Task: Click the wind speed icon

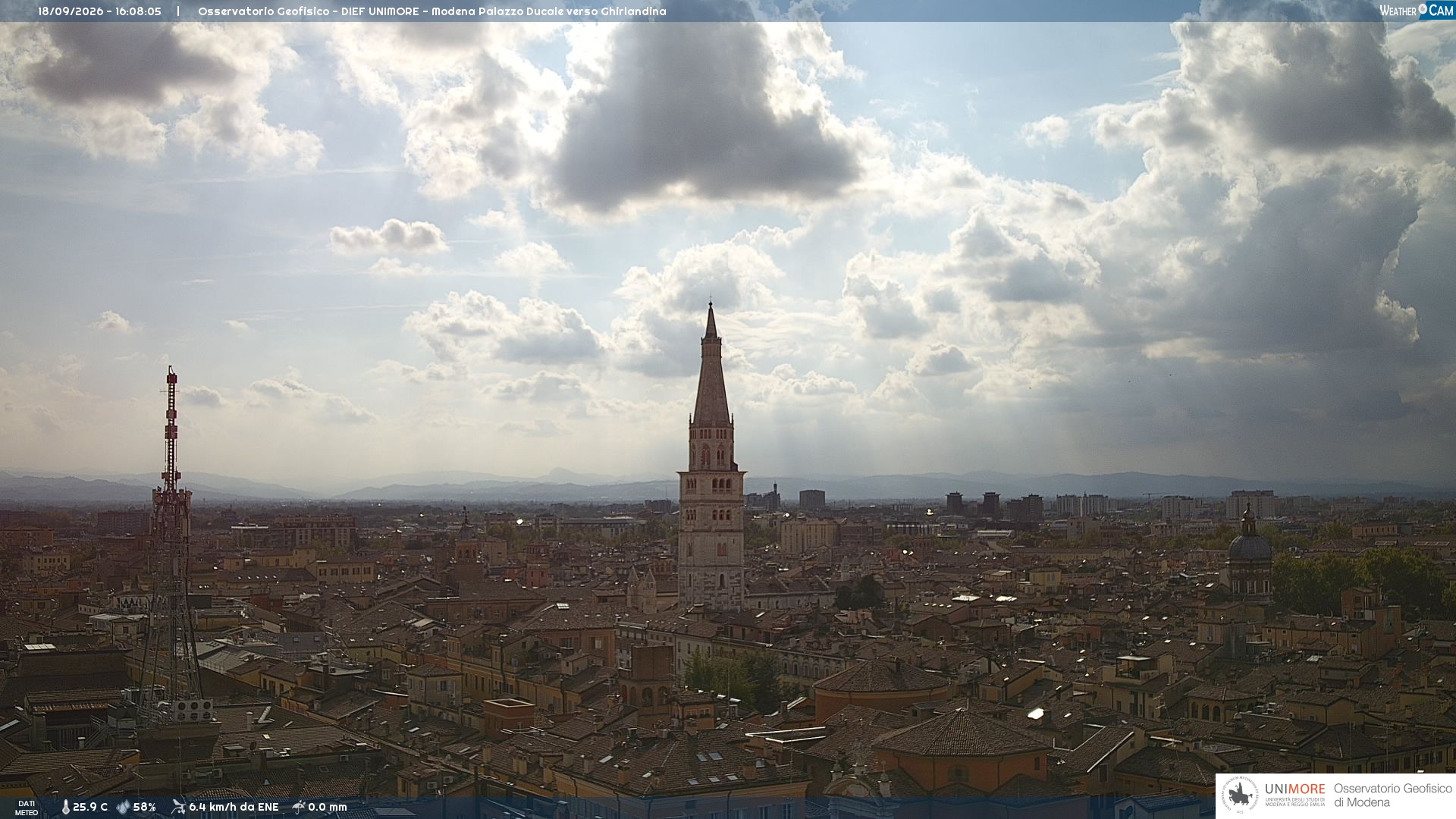Action: 178,807
